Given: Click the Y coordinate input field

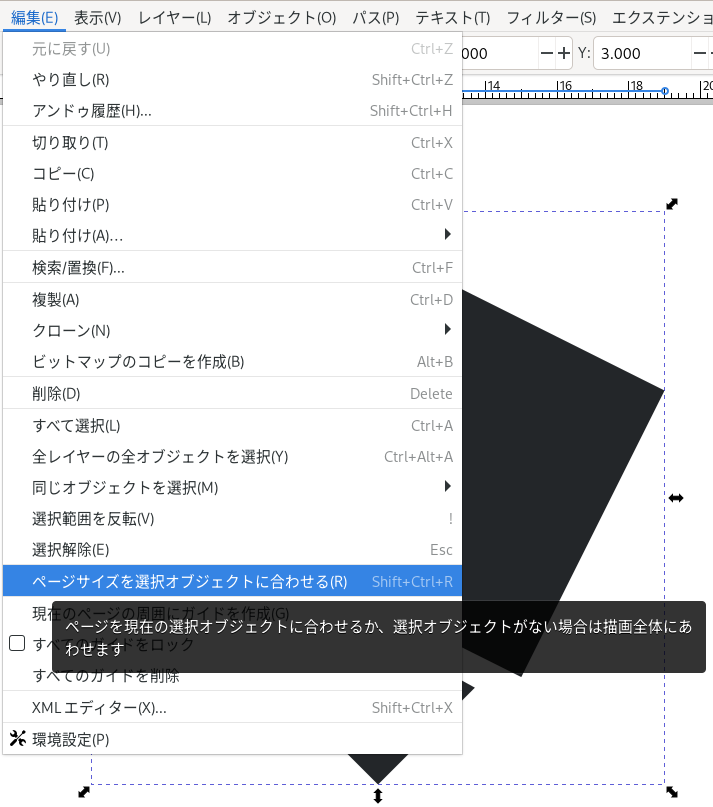Looking at the screenshot, I should 641,53.
